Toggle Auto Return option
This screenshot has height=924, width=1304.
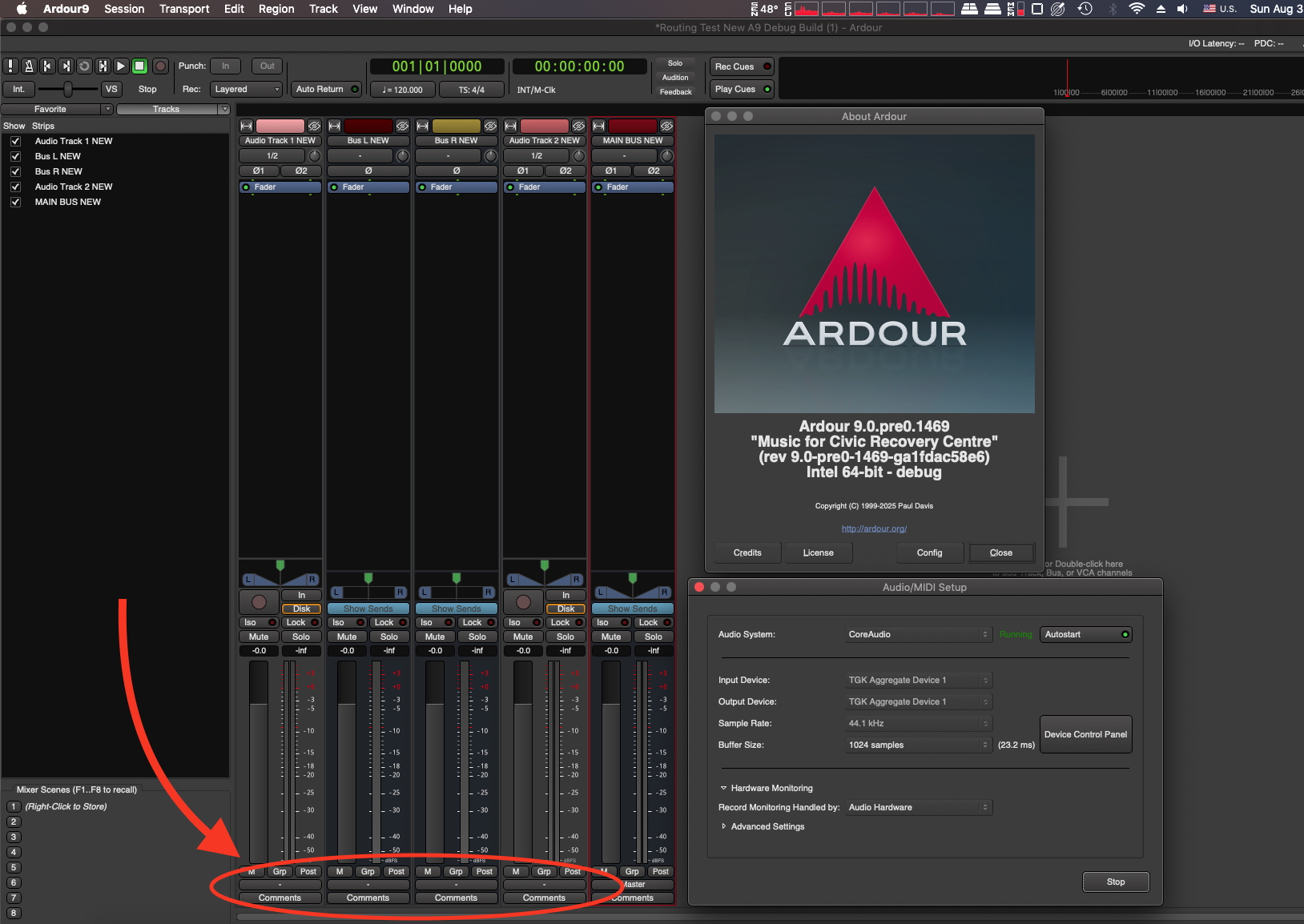[x=326, y=90]
